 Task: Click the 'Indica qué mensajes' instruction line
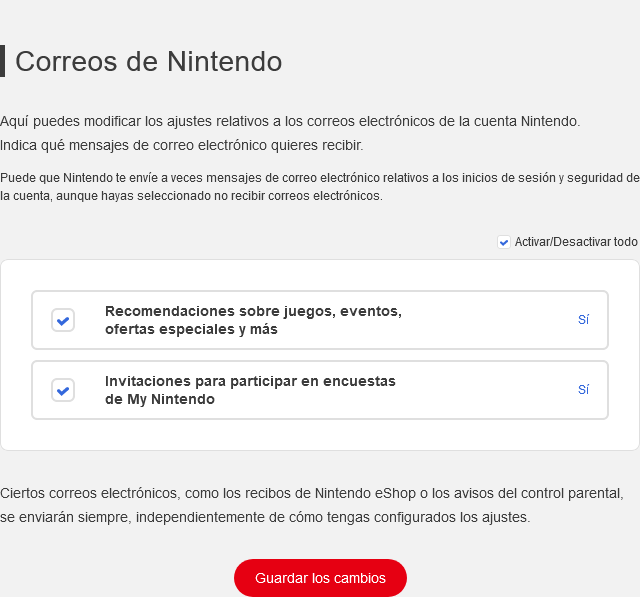pos(181,145)
